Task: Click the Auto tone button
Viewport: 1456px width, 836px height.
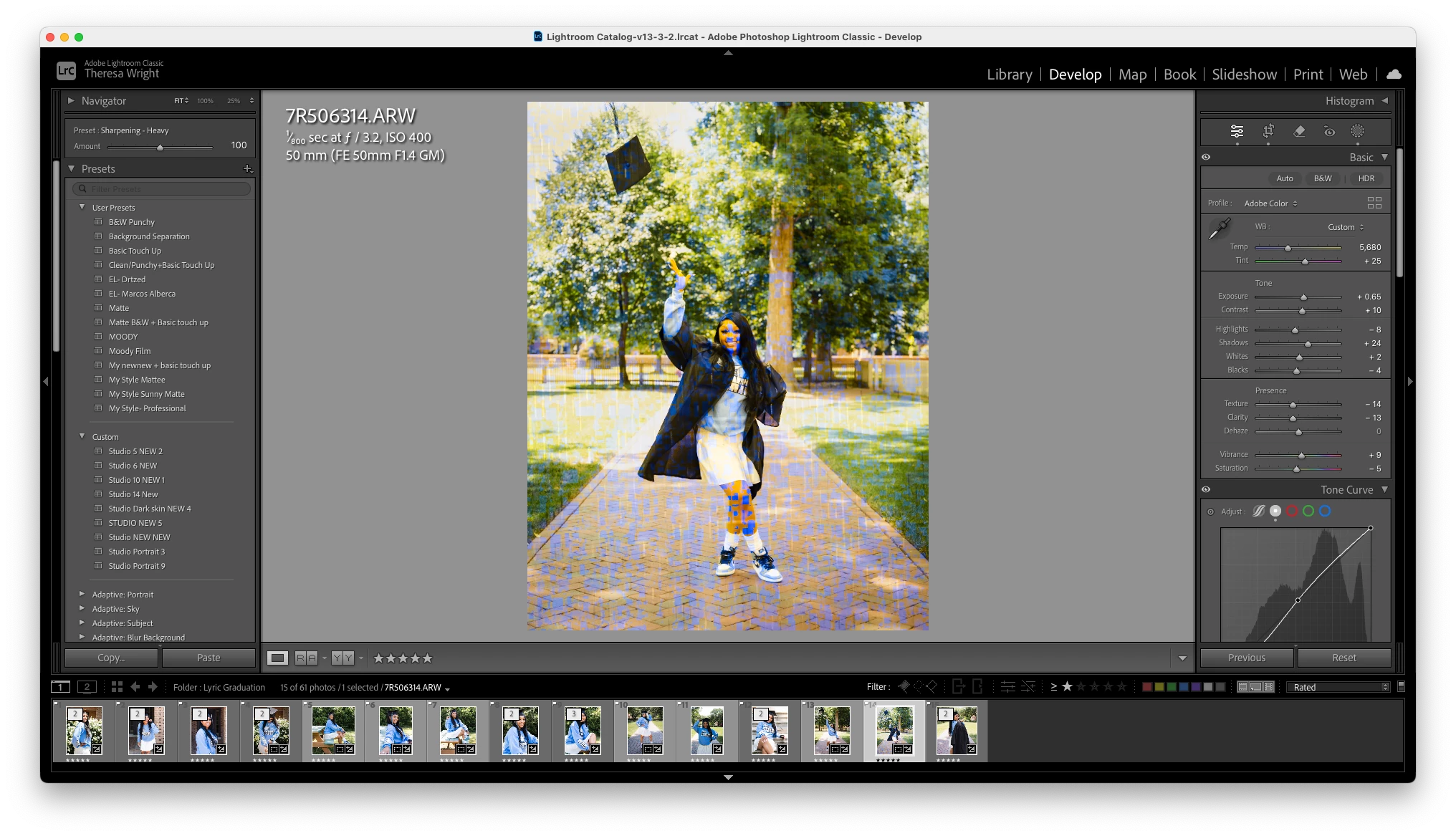Action: 1285,178
